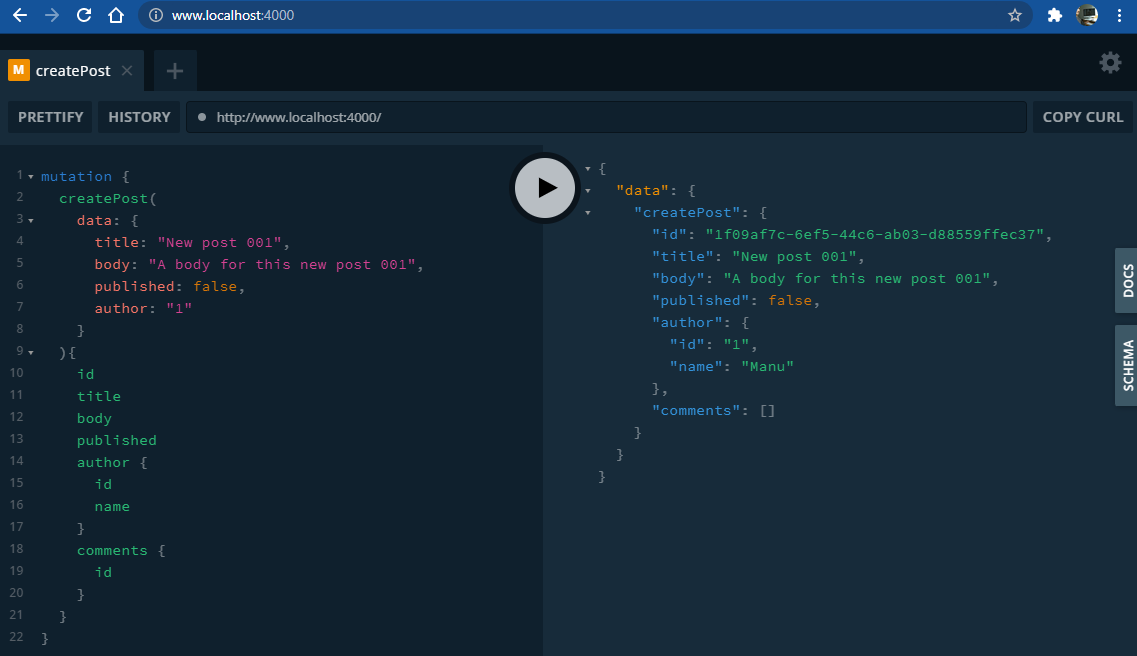The height and width of the screenshot is (656, 1137).
Task: Click the orange M mutation badge
Action: pyautogui.click(x=18, y=70)
